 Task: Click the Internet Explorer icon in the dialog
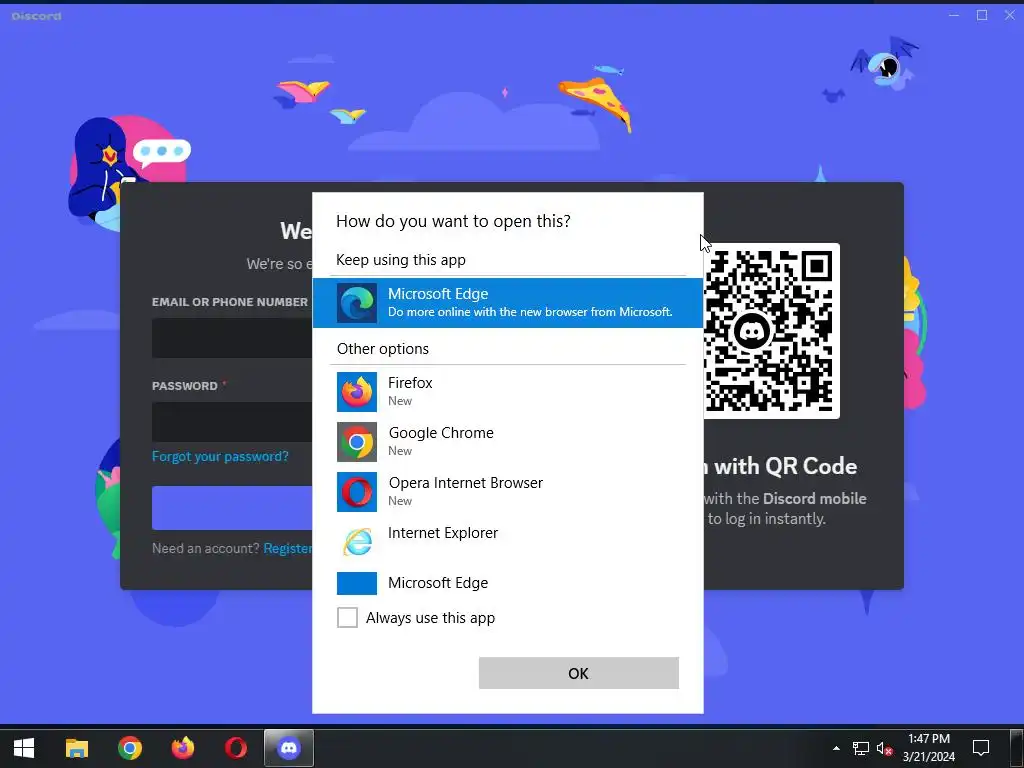357,542
